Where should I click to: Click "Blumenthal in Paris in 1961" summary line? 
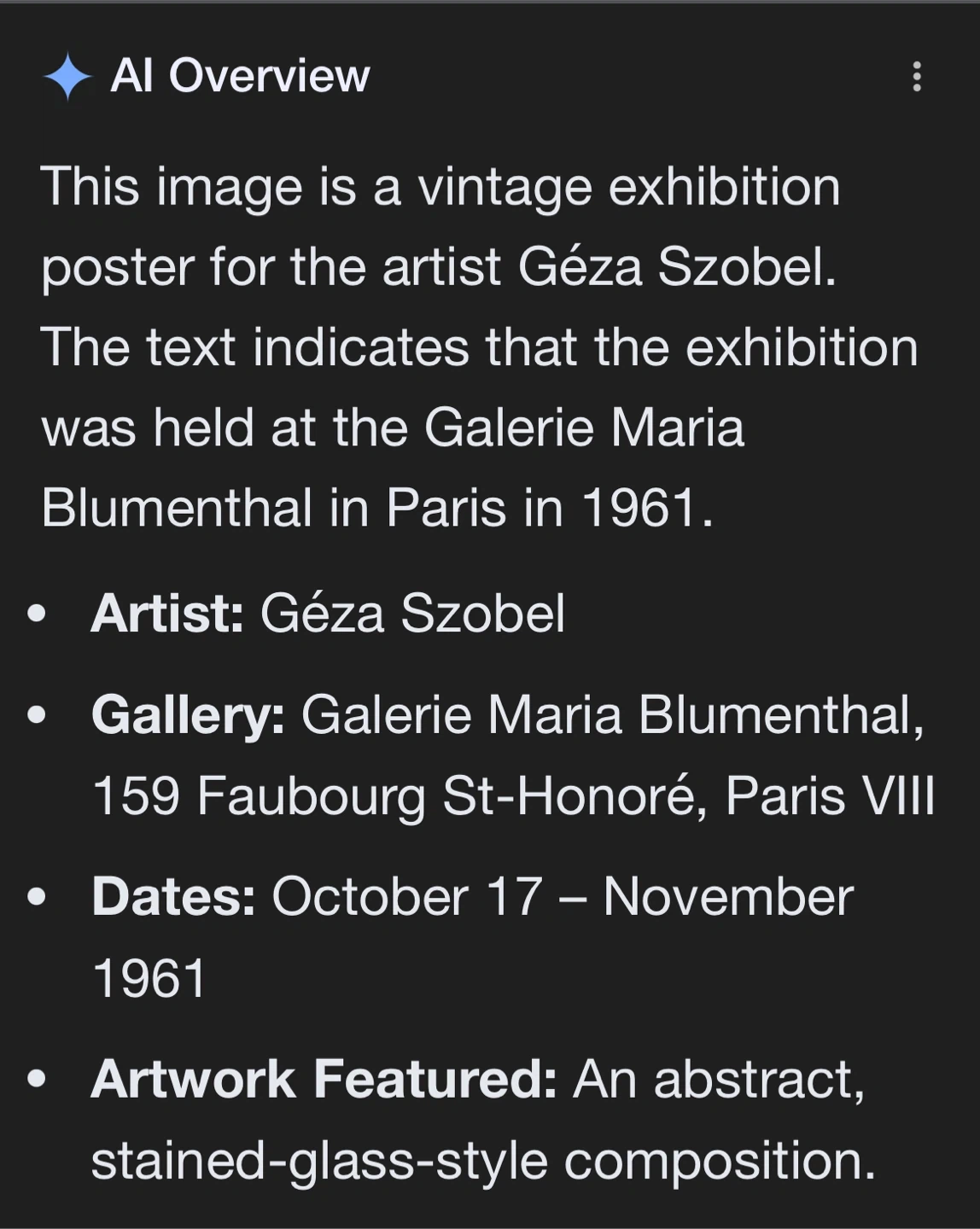(376, 508)
